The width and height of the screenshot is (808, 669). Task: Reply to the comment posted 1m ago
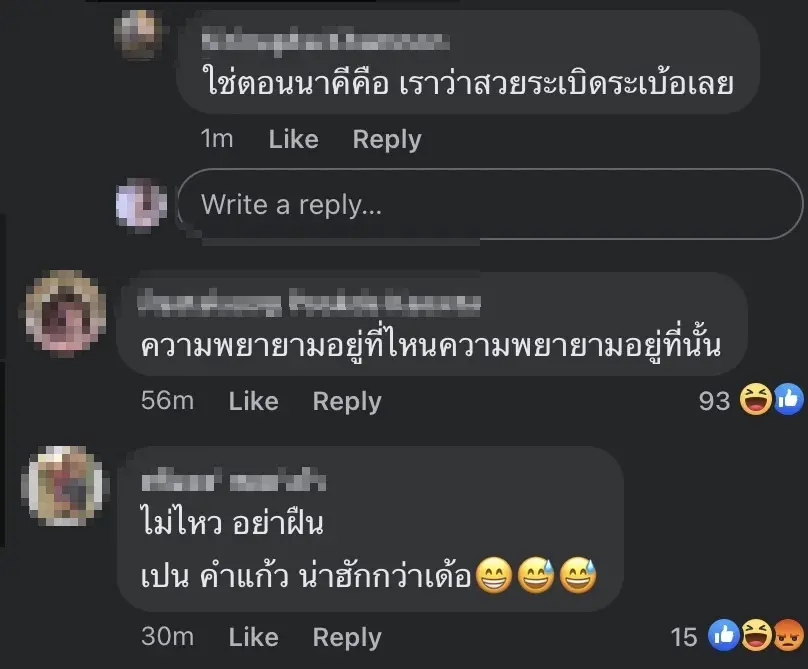pos(387,139)
